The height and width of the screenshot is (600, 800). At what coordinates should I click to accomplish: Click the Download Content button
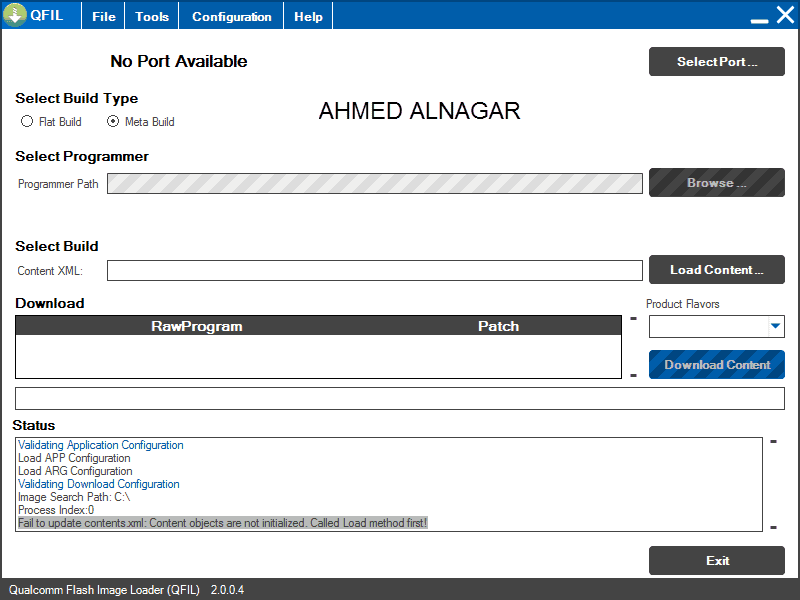pos(717,364)
